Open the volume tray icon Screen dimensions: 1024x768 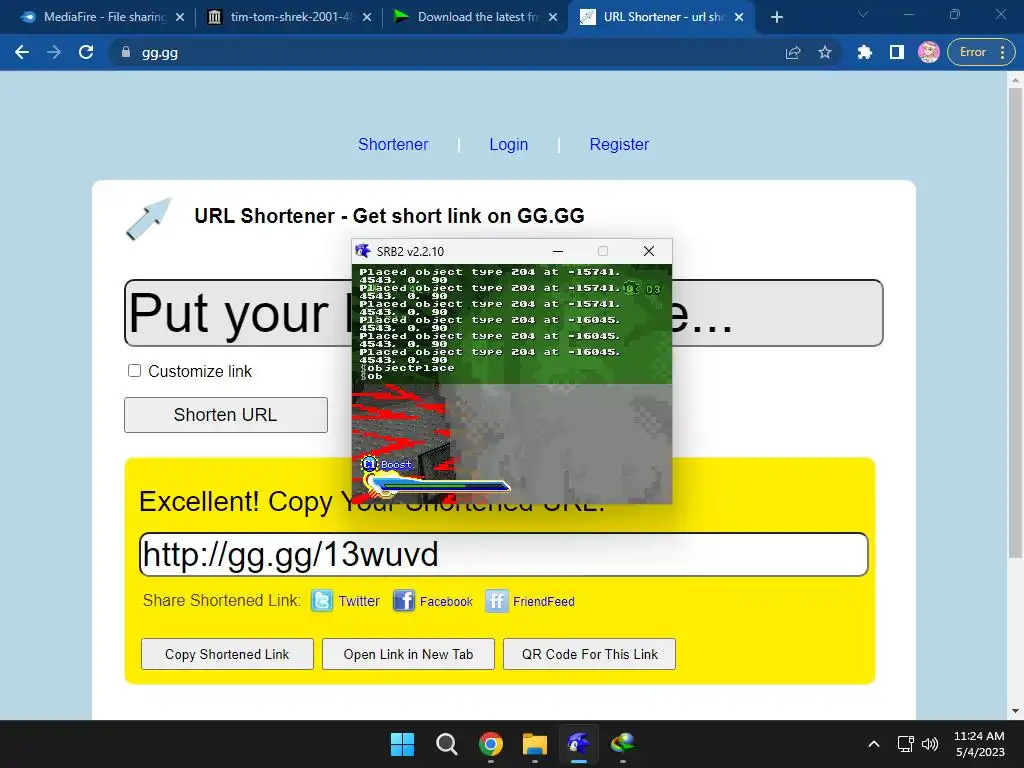click(x=930, y=744)
